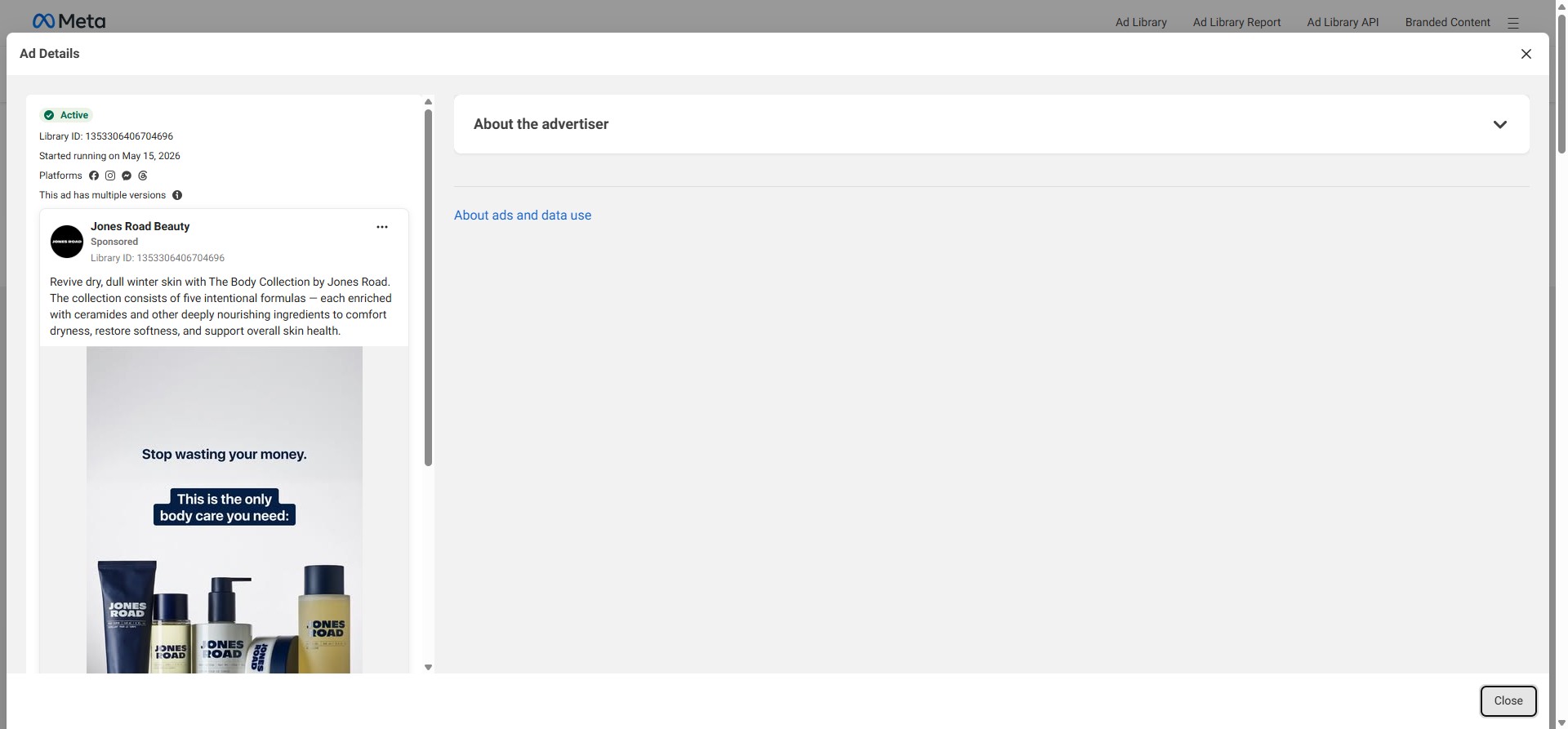Click the Close button
Viewport: 1568px width, 729px height.
tap(1508, 701)
